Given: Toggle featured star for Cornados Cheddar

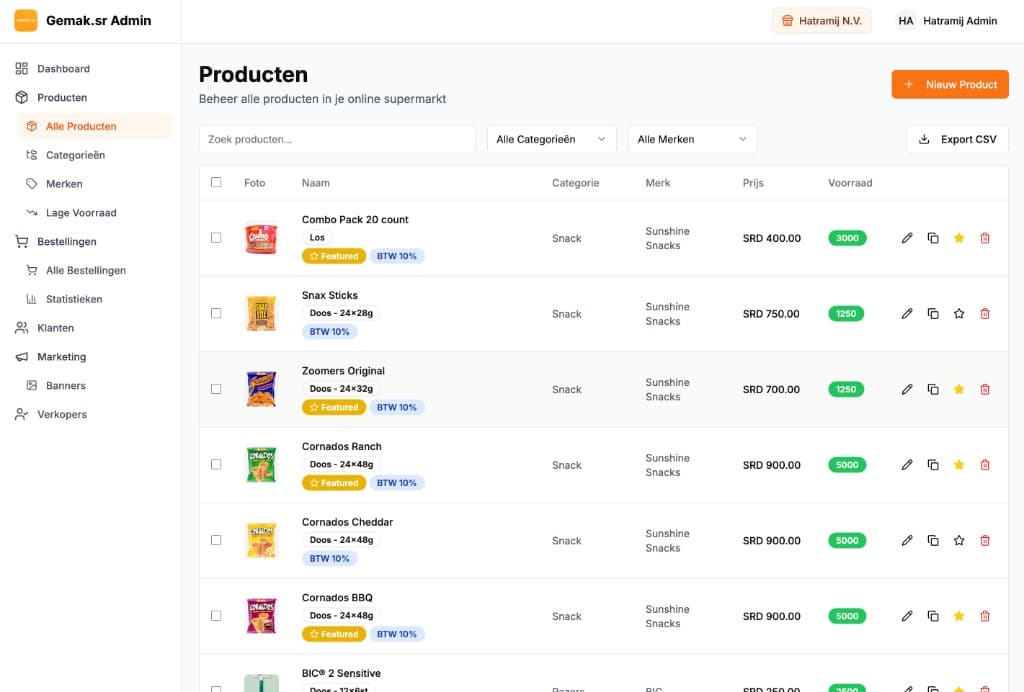Looking at the screenshot, I should tap(959, 541).
